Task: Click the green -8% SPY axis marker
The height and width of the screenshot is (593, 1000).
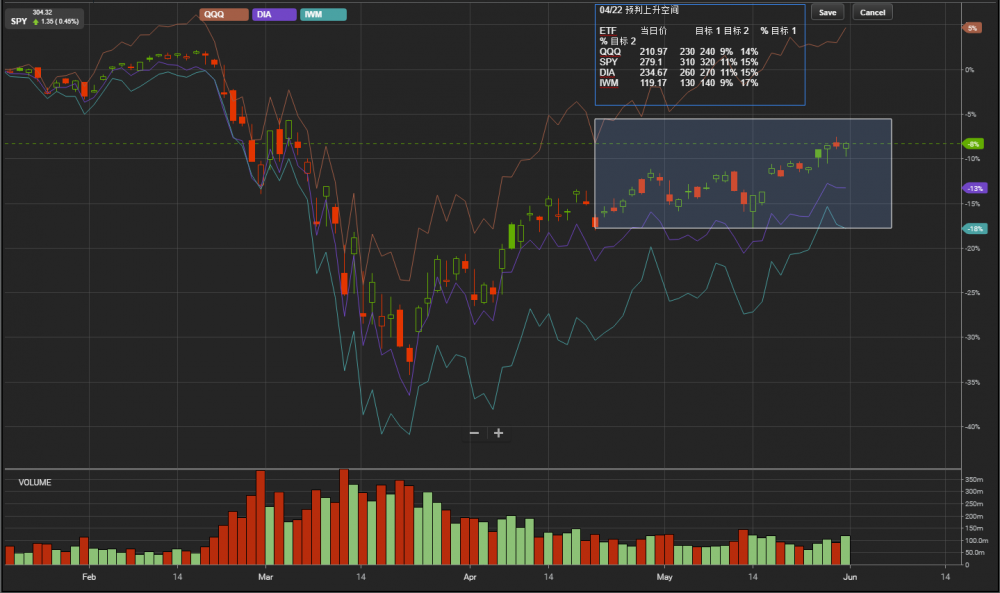Action: [x=973, y=144]
